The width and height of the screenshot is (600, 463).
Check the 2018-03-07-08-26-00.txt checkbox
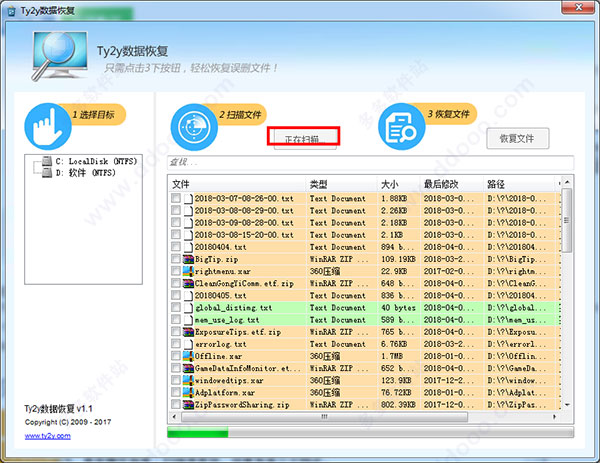click(x=176, y=198)
